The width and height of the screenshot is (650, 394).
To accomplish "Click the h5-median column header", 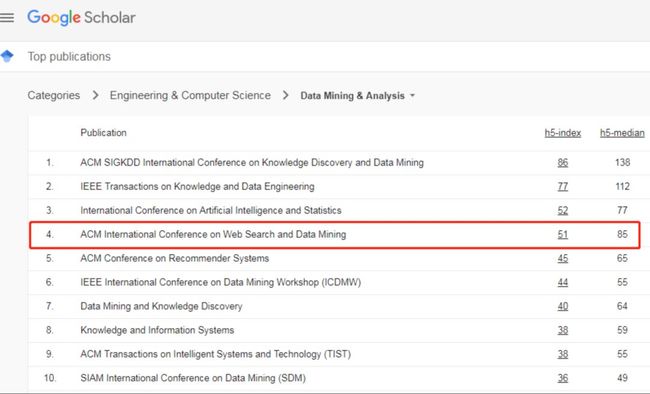I will [x=622, y=133].
